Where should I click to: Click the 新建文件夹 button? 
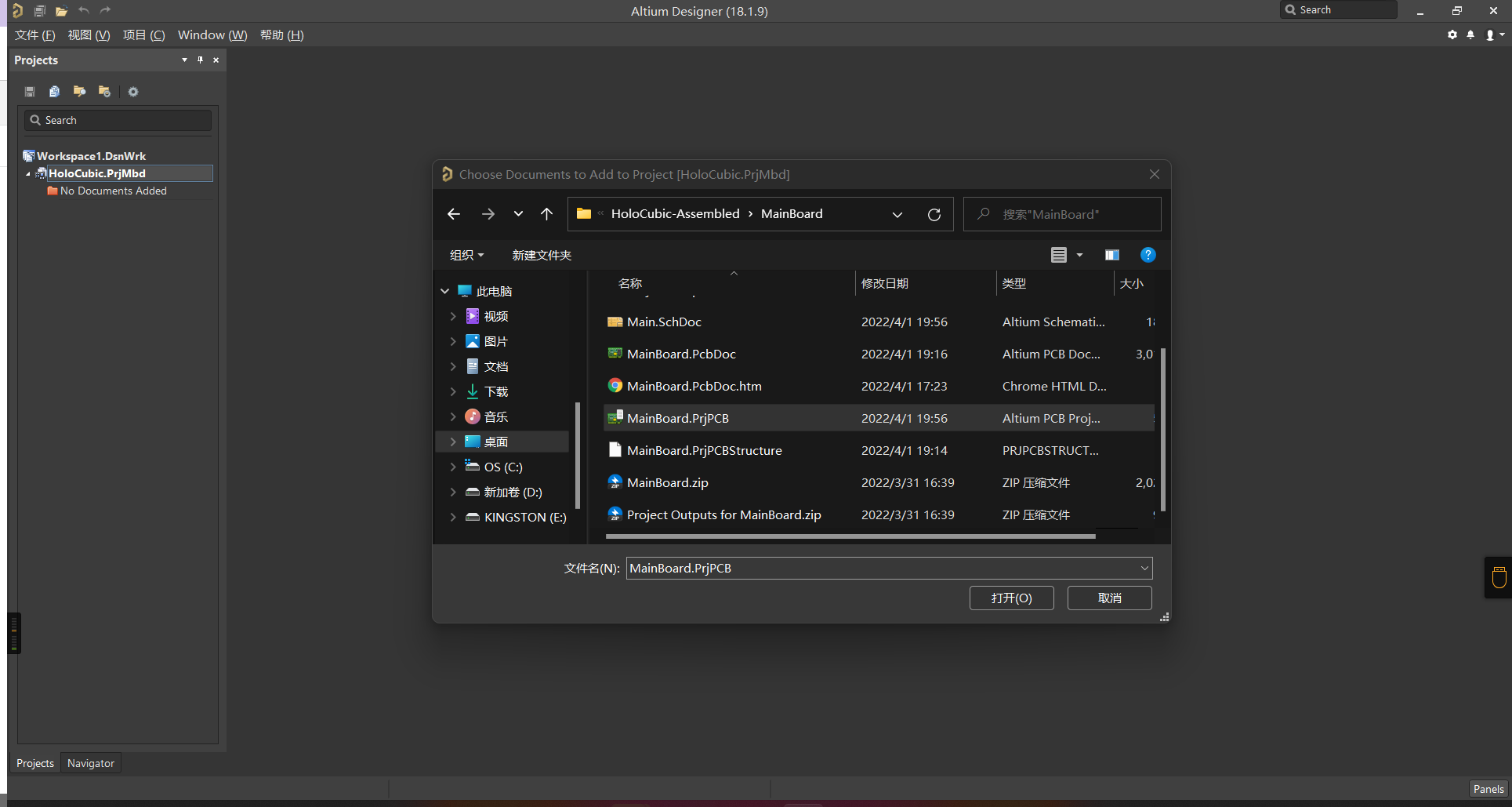[542, 255]
